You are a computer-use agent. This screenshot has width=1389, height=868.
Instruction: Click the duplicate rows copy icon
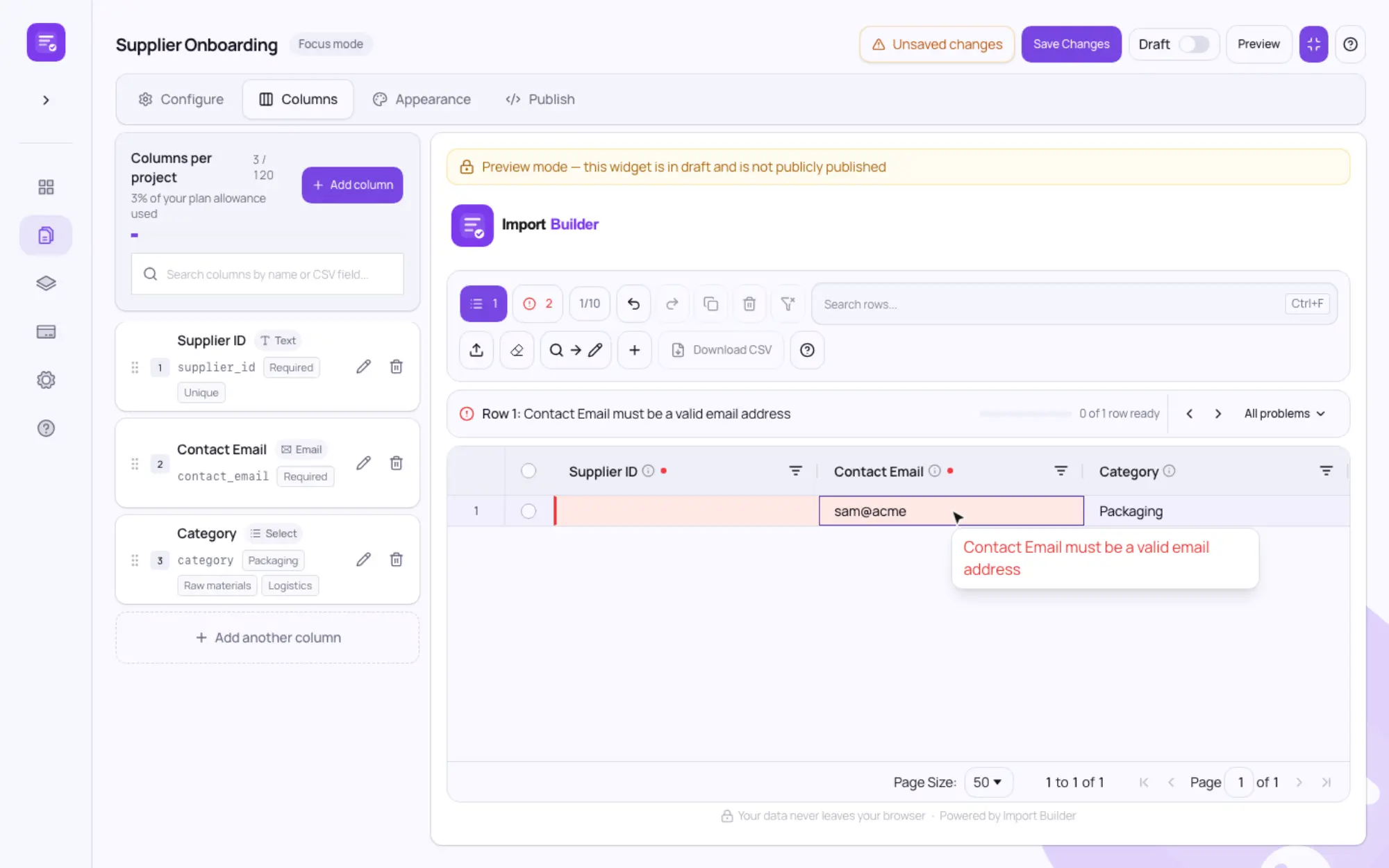tap(710, 303)
